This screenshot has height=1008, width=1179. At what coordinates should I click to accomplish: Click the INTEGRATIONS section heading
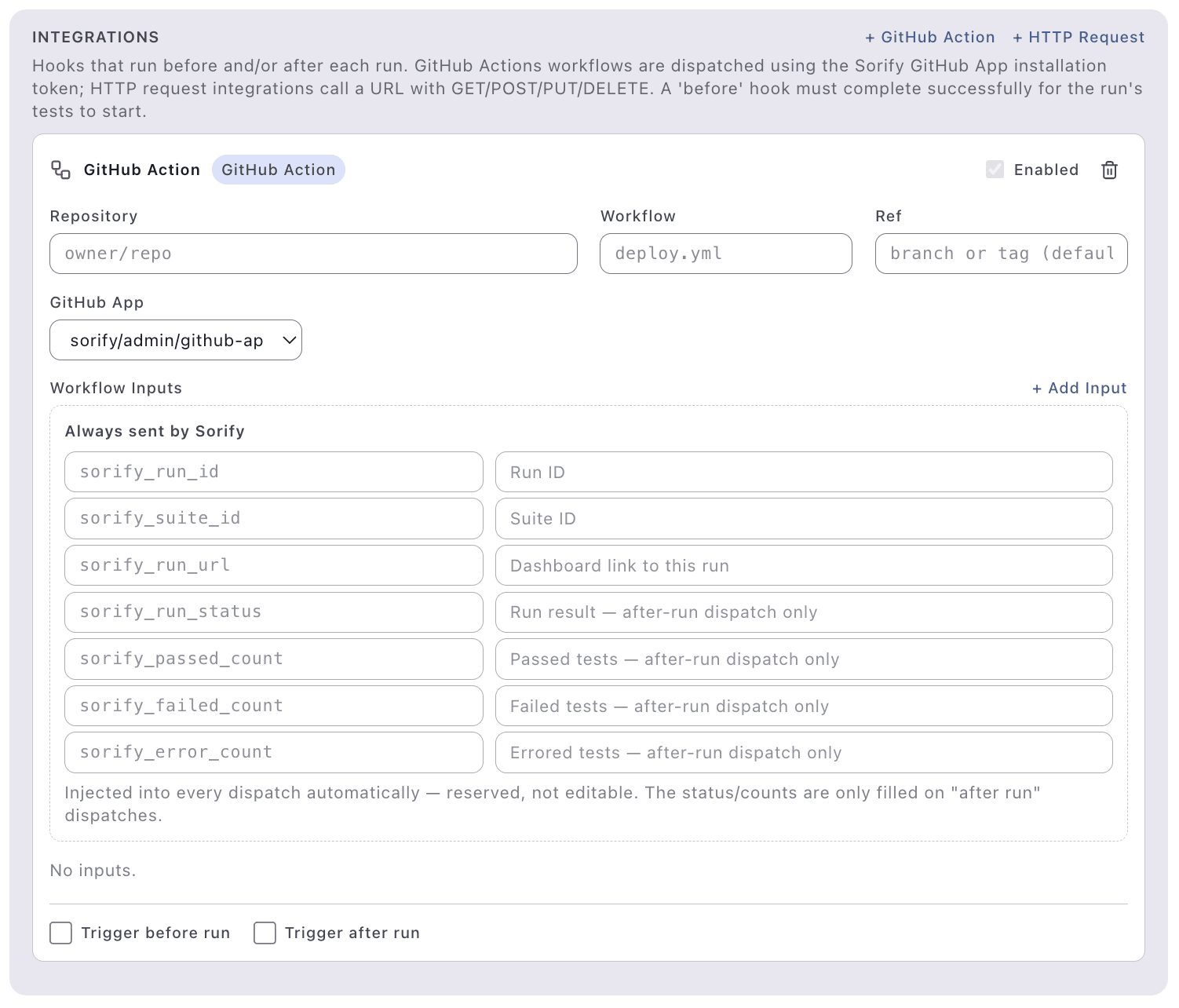96,37
